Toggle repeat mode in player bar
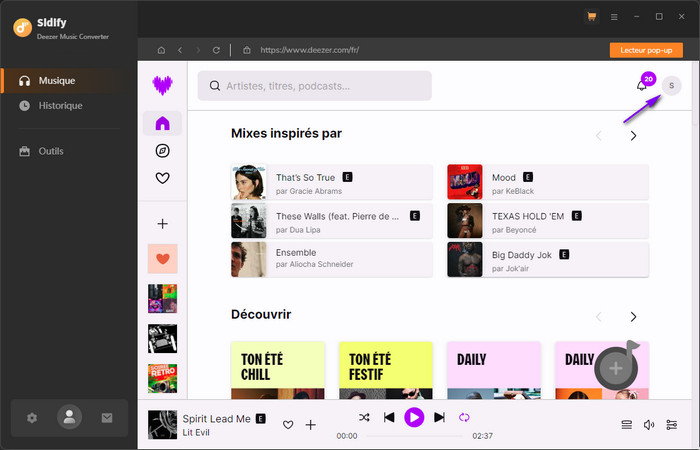700x450 pixels. click(x=464, y=417)
